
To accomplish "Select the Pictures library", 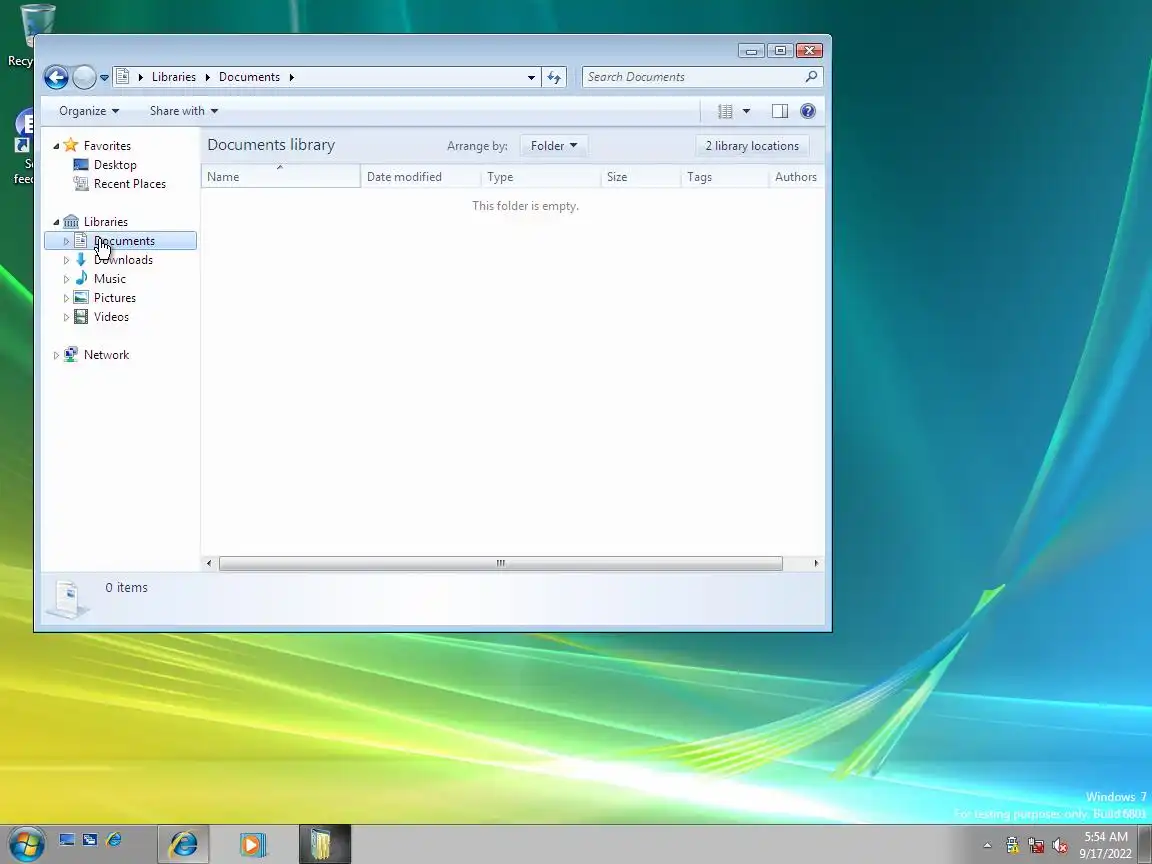I will 115,298.
